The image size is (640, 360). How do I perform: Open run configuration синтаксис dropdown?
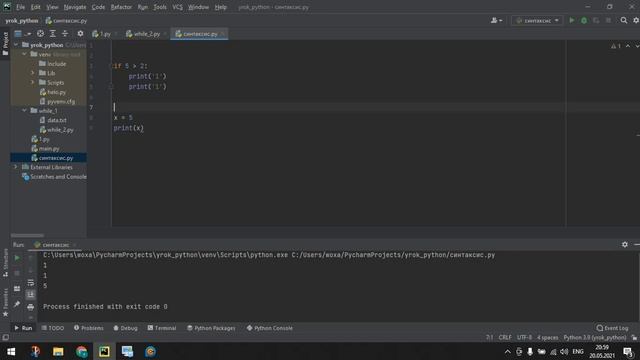pos(537,20)
